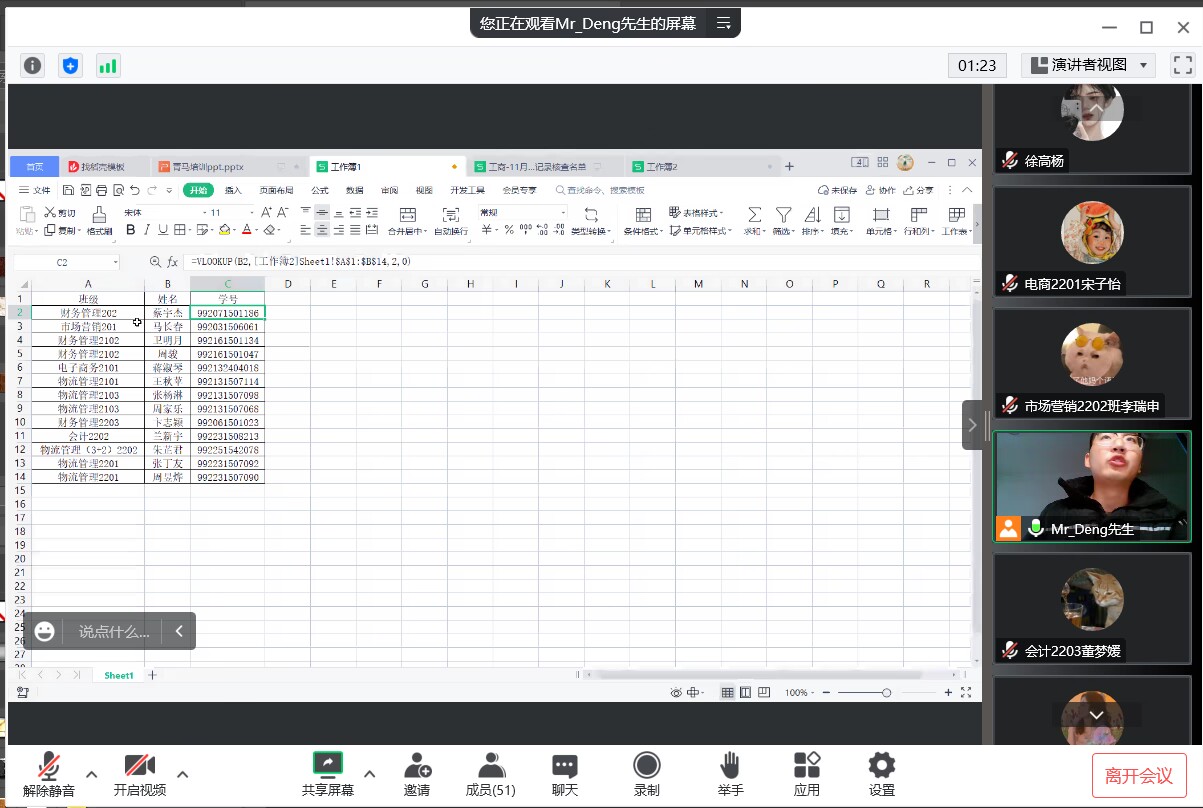Move participant list up with top chevron
Image resolution: width=1203 pixels, height=808 pixels.
pyautogui.click(x=1097, y=108)
